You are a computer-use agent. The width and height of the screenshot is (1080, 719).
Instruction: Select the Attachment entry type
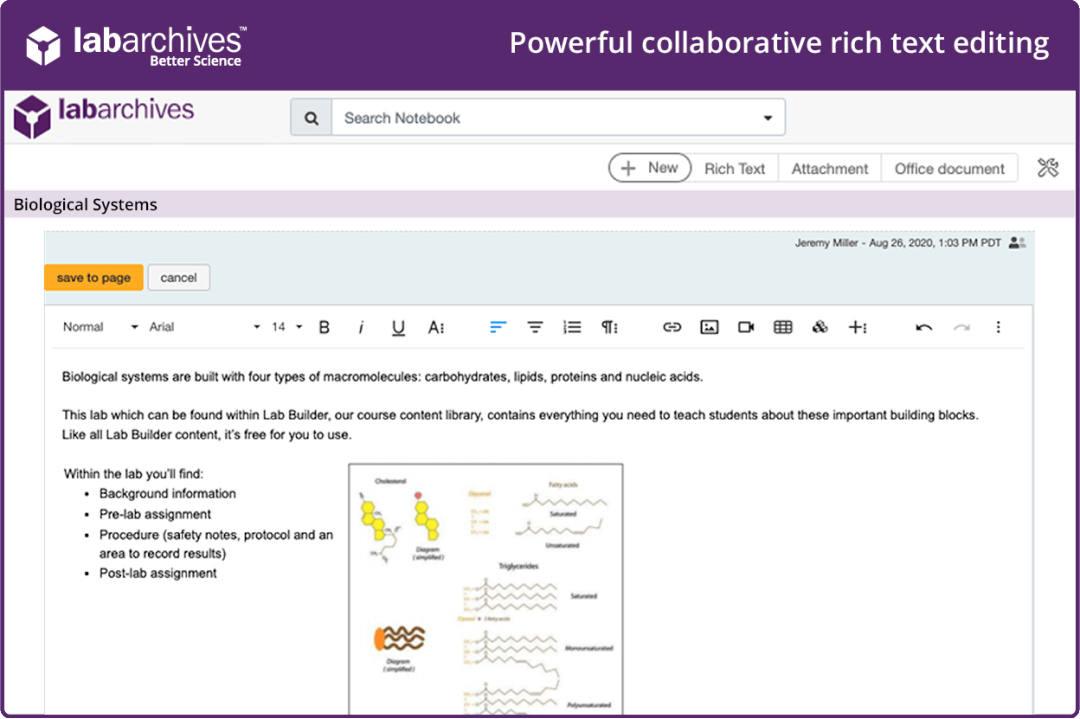pos(829,169)
